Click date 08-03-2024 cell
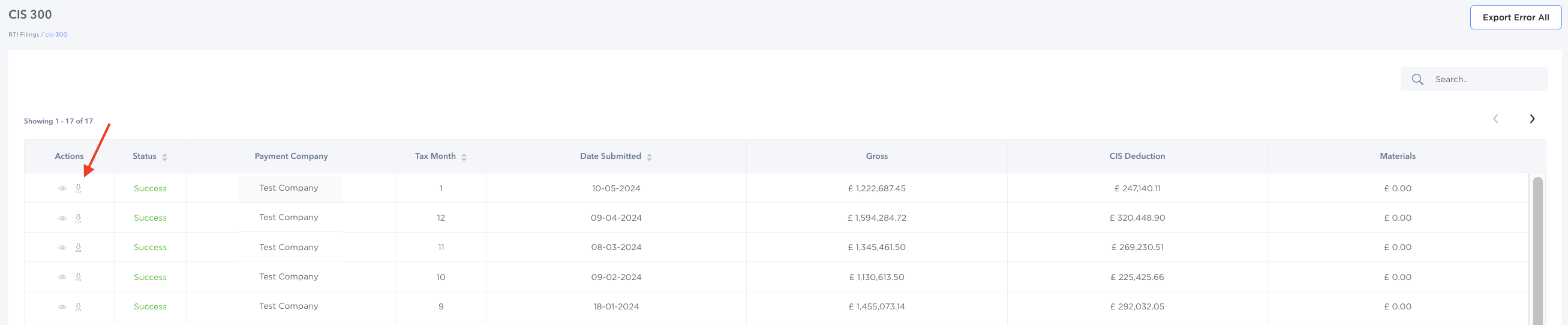 click(616, 247)
